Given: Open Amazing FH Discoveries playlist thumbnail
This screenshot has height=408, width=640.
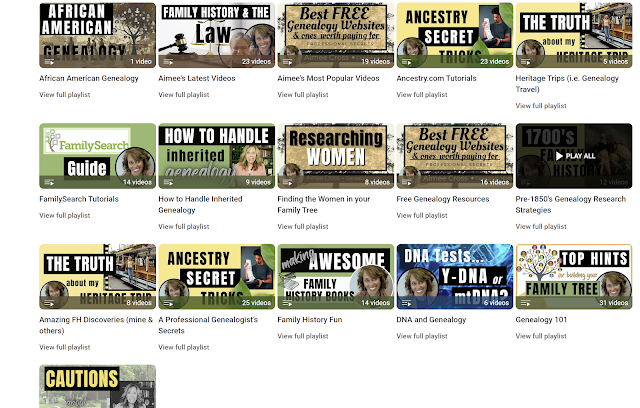Looking at the screenshot, I should click(98, 277).
